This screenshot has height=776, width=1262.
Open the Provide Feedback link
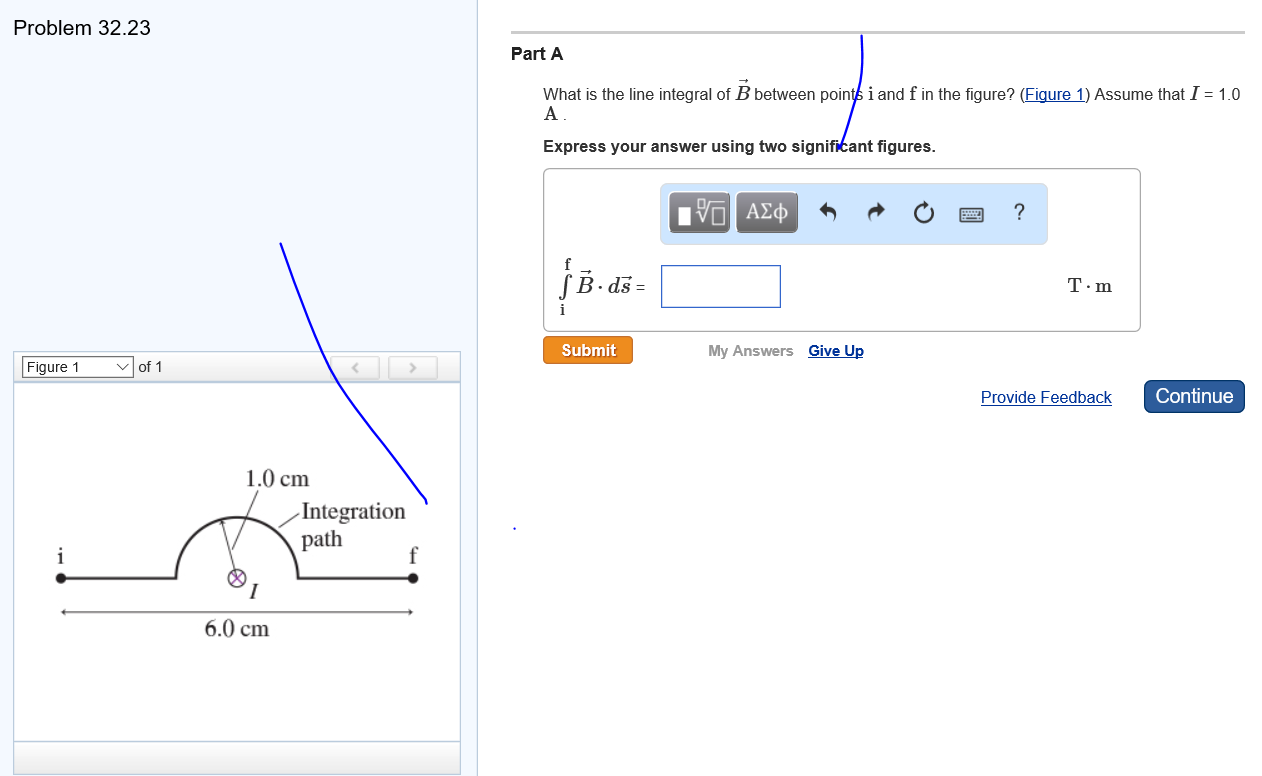pyautogui.click(x=1045, y=397)
